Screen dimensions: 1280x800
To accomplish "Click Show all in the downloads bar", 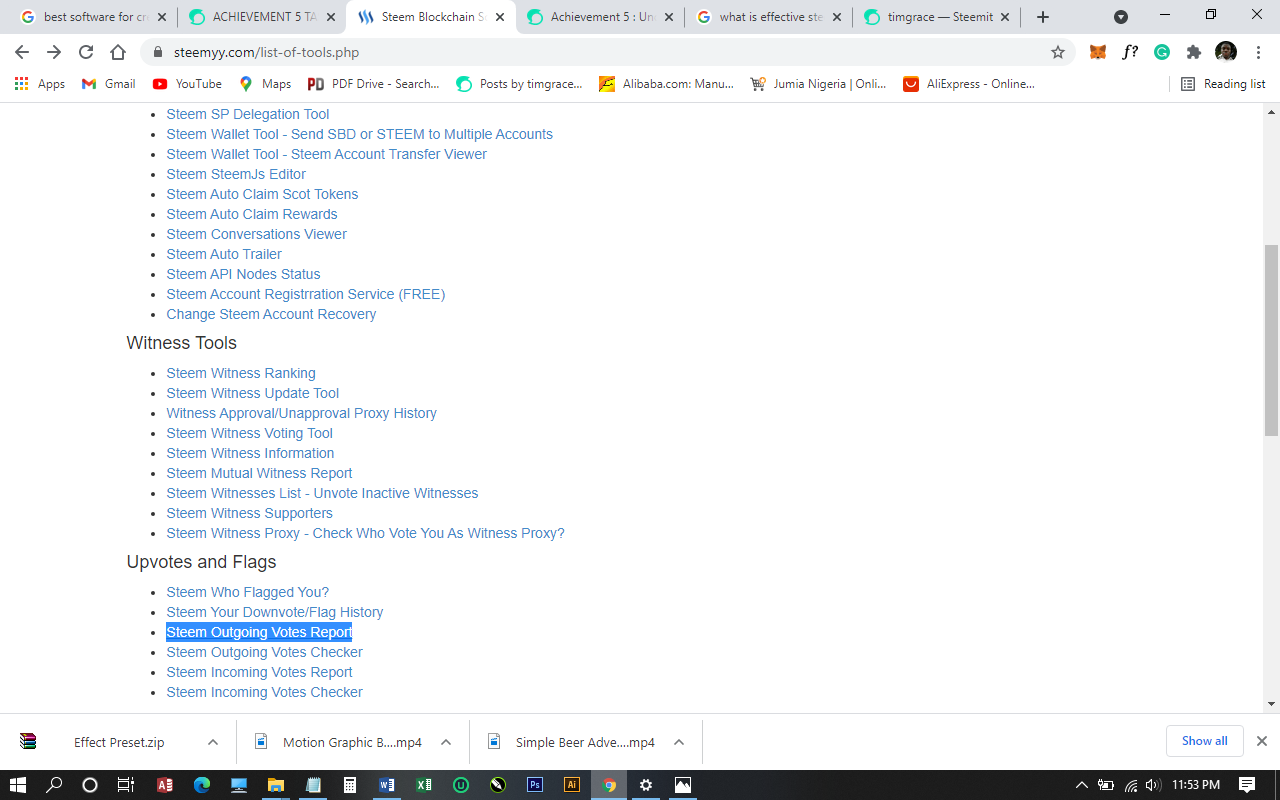I will pos(1204,741).
